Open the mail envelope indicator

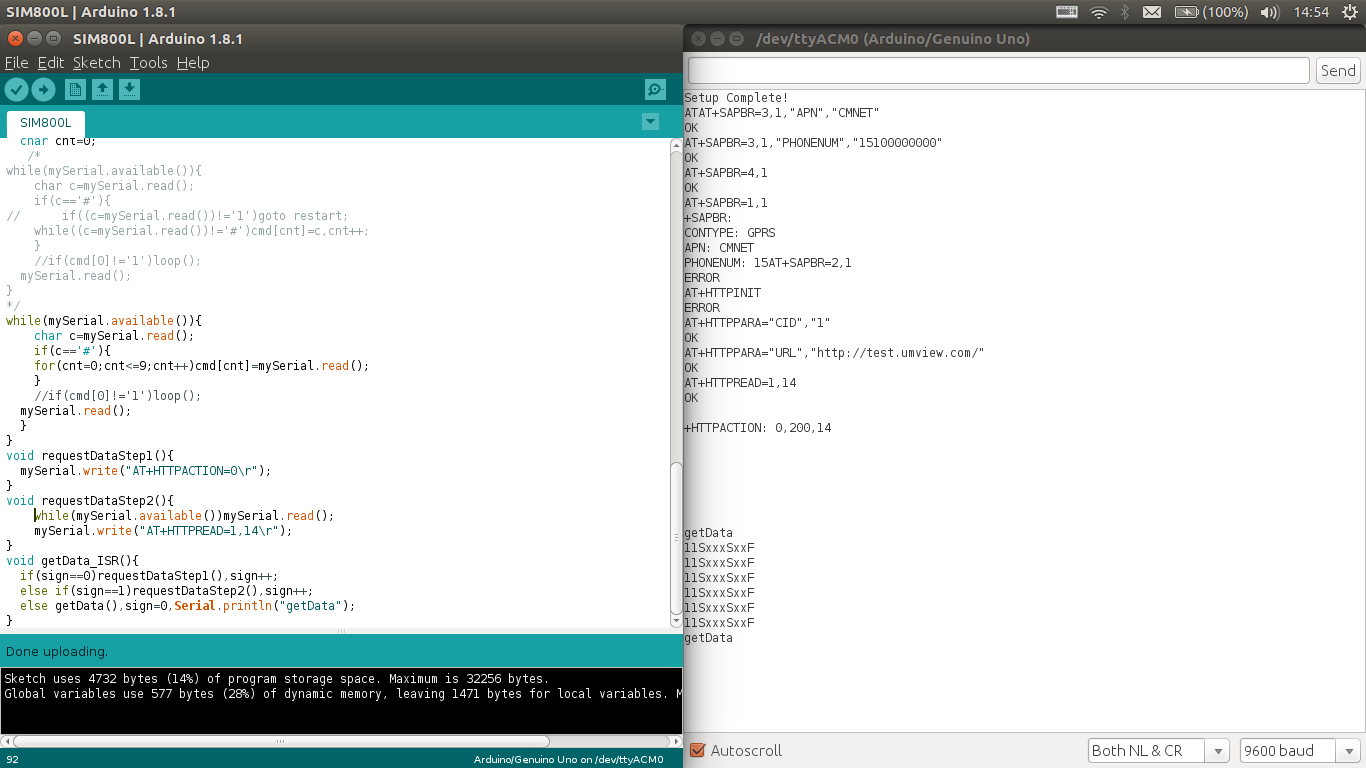1152,12
